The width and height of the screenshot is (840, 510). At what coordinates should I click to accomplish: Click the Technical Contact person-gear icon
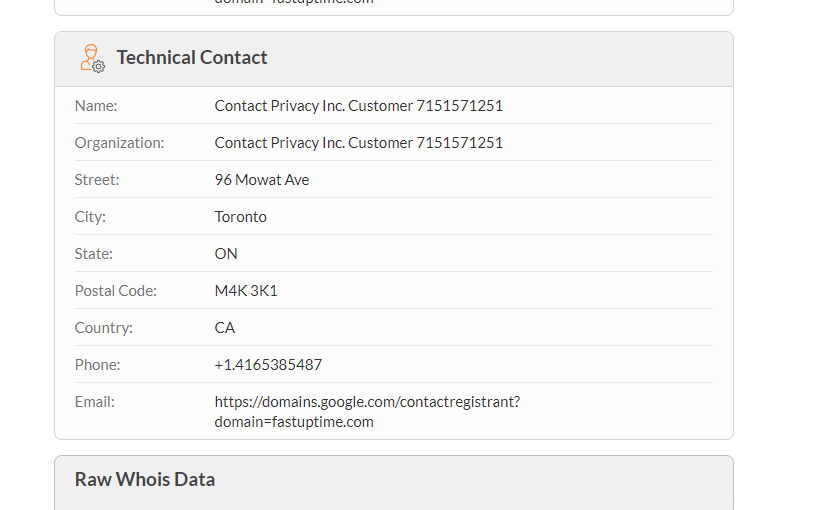tap(93, 58)
